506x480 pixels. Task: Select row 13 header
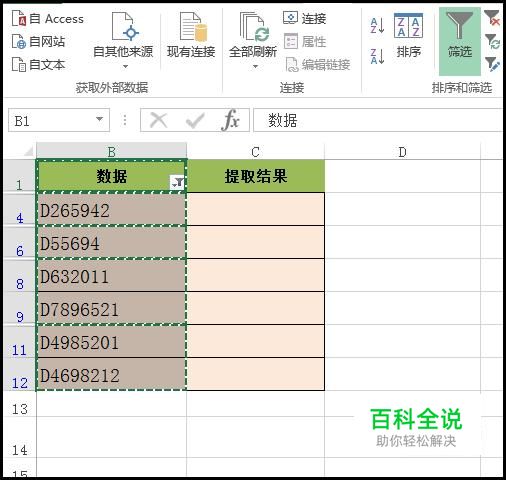pyautogui.click(x=19, y=404)
